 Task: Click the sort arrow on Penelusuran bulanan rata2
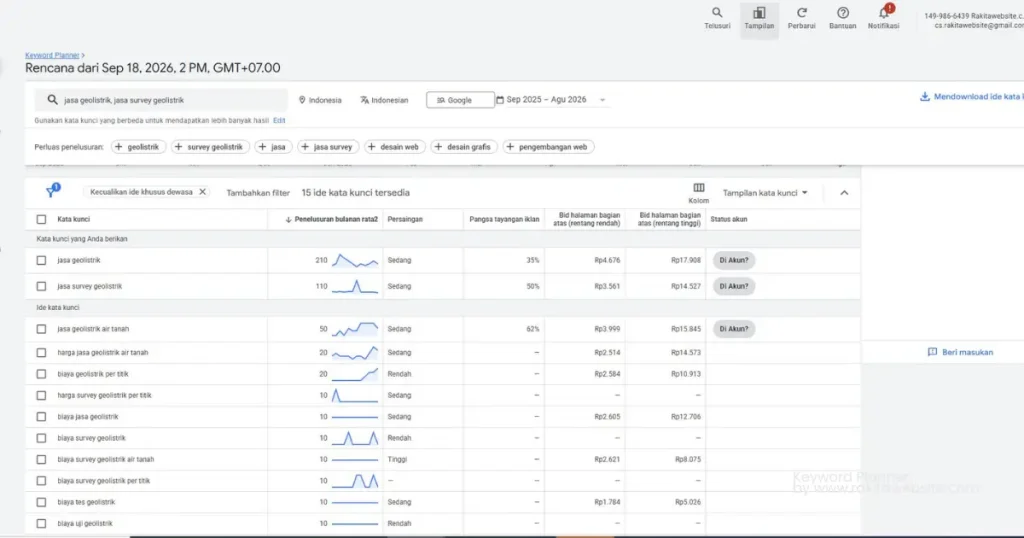coord(288,219)
